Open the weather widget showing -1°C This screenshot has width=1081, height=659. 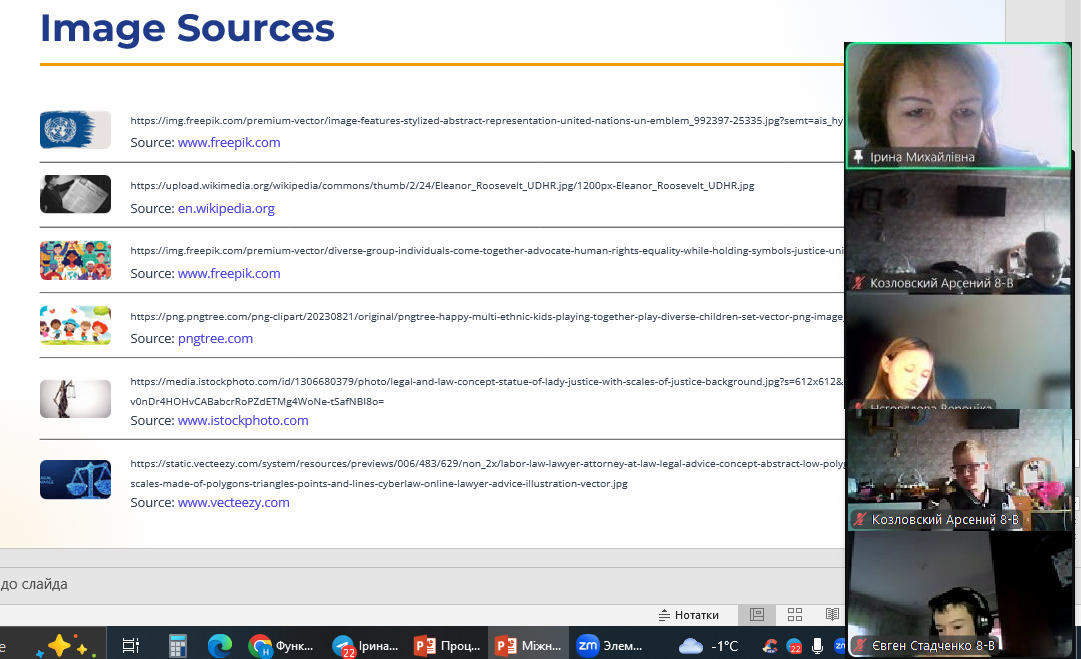[x=708, y=646]
